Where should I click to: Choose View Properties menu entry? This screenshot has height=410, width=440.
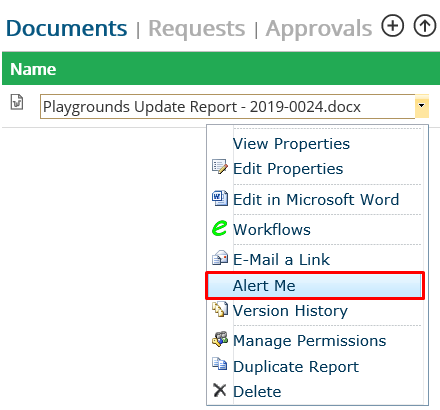(x=291, y=144)
